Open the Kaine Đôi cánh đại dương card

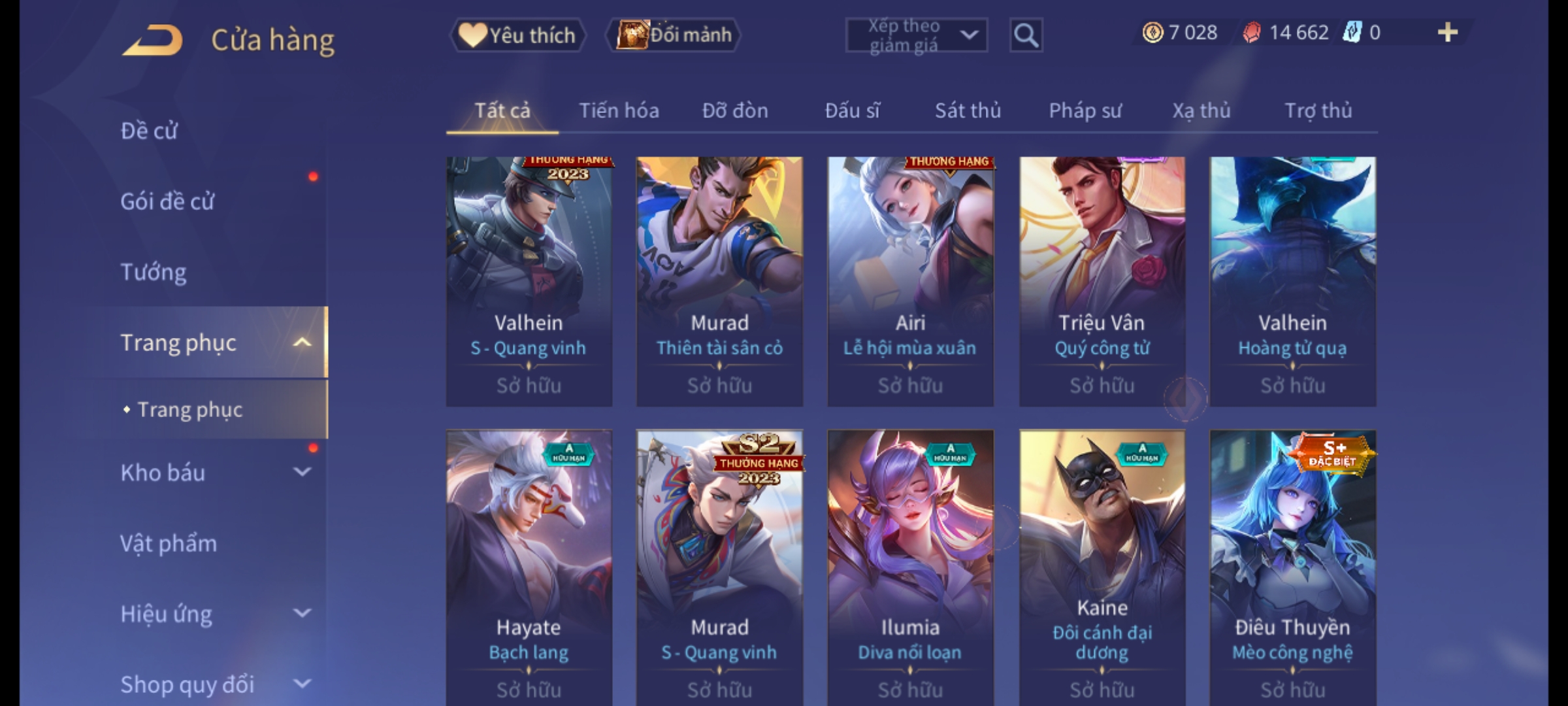(1102, 567)
